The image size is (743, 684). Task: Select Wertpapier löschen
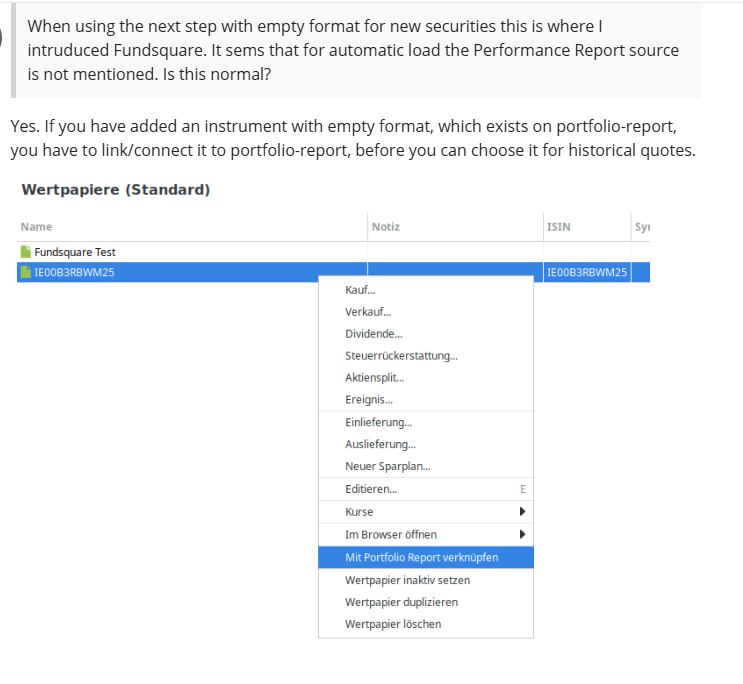click(426, 624)
